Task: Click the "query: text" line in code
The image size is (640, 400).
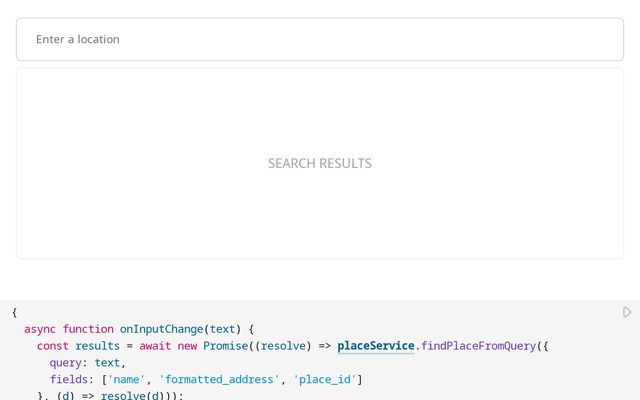Action: (x=87, y=363)
